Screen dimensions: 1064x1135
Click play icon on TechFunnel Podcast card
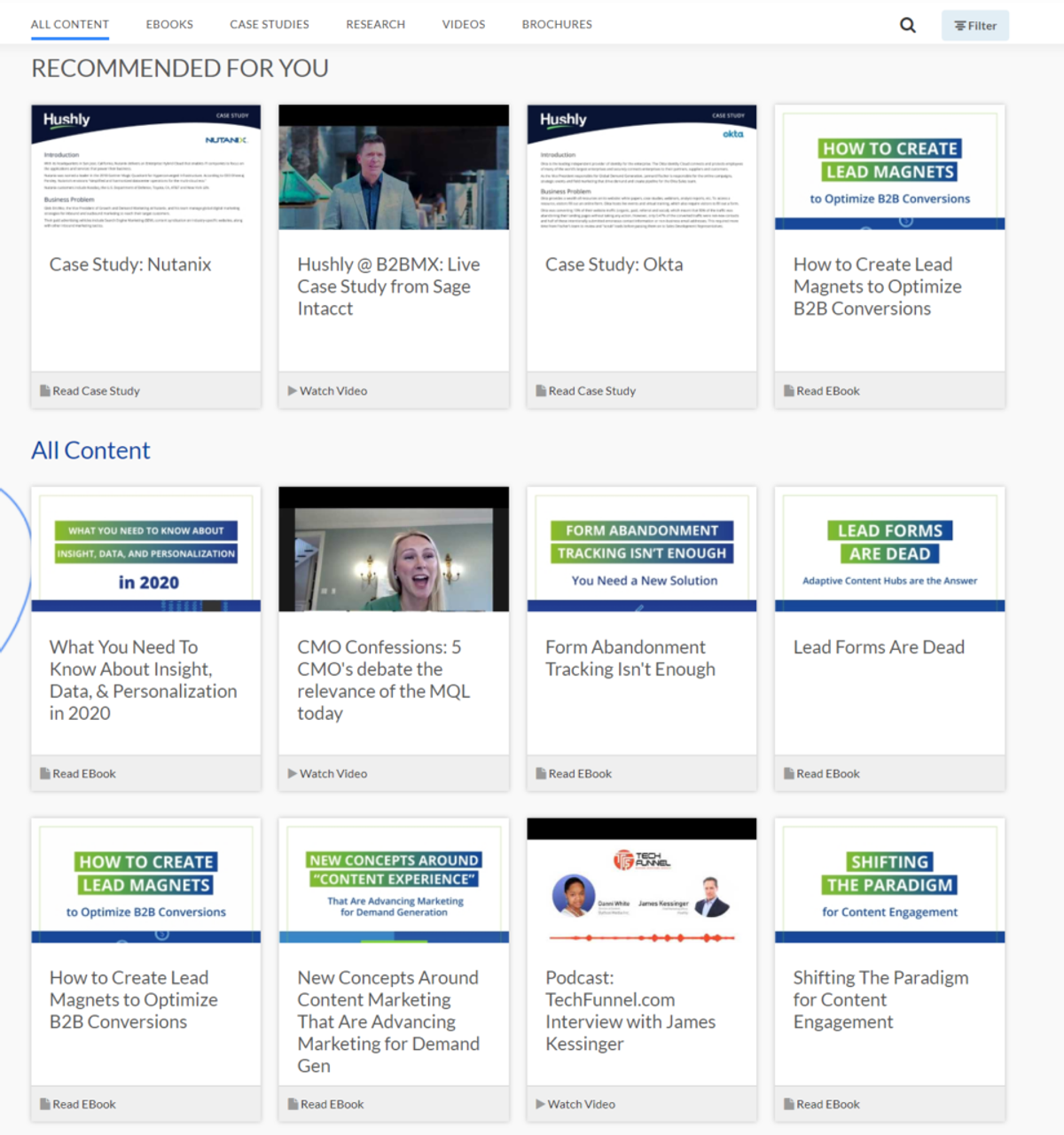click(x=541, y=1104)
